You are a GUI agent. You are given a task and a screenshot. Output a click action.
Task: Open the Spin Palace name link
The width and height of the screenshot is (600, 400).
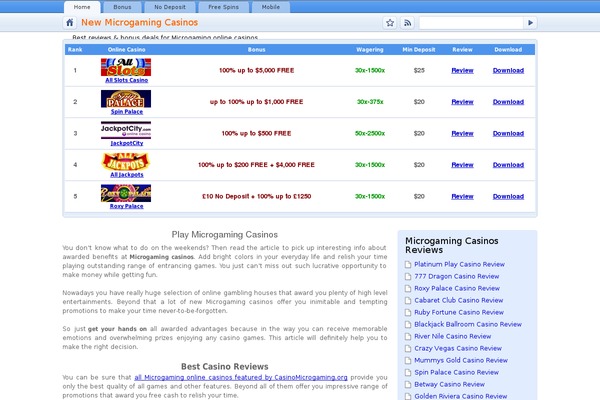click(x=127, y=112)
